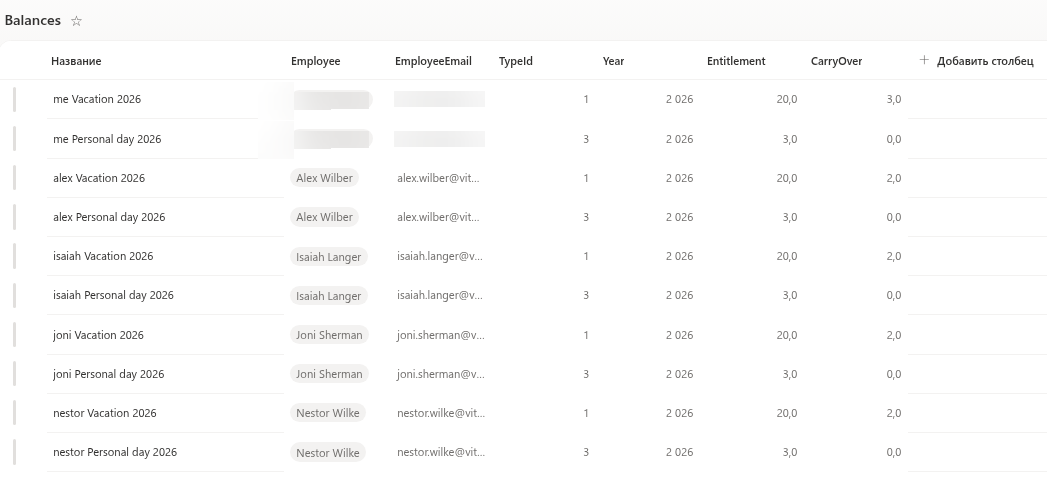Screen dimensions: 1047x480
Task: Select email cell in alex Vacation 2026 row
Action: (x=439, y=178)
